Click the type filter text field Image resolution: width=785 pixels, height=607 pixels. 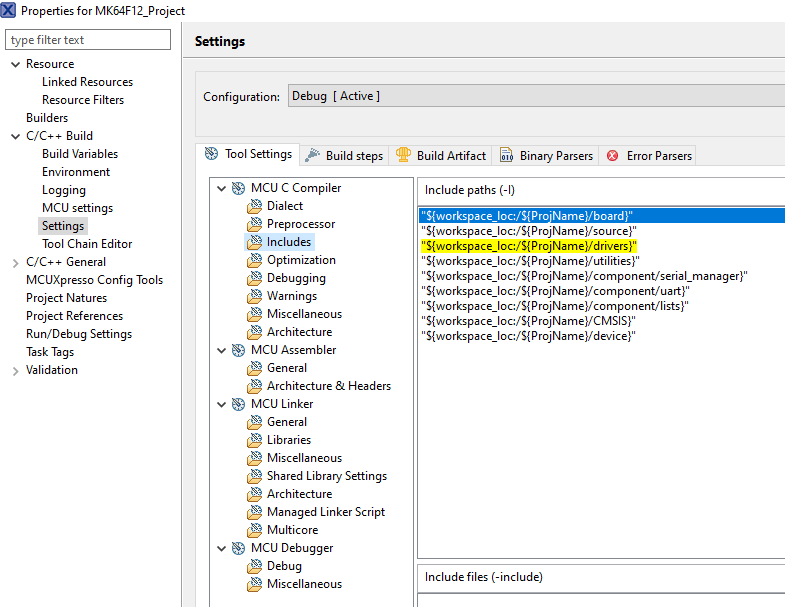88,40
